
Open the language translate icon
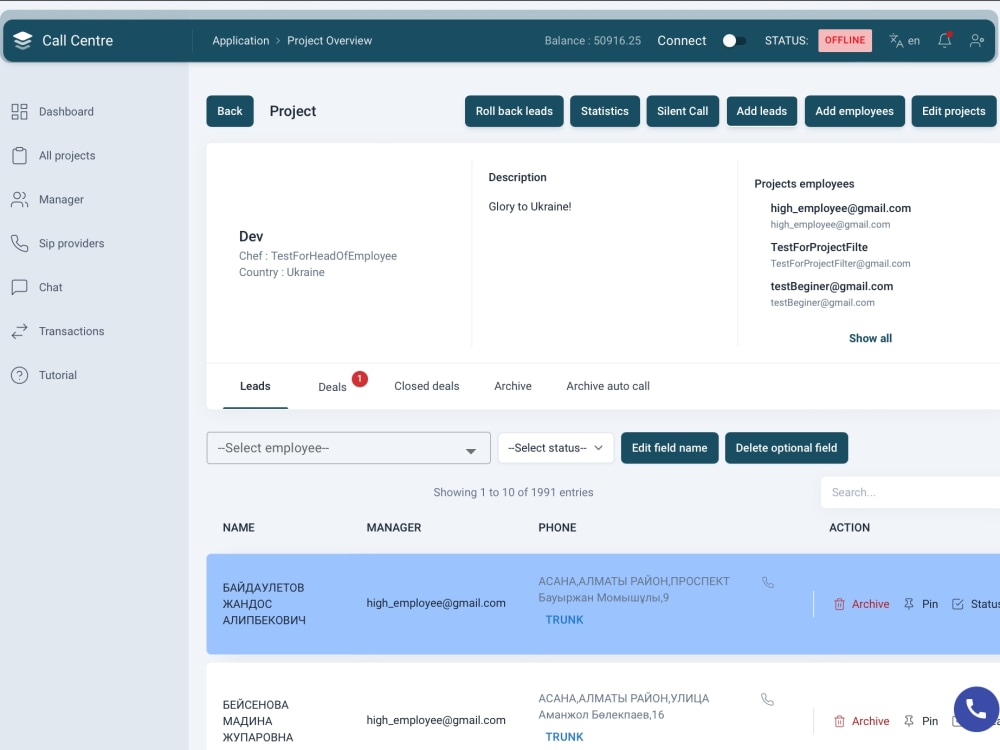coord(896,40)
